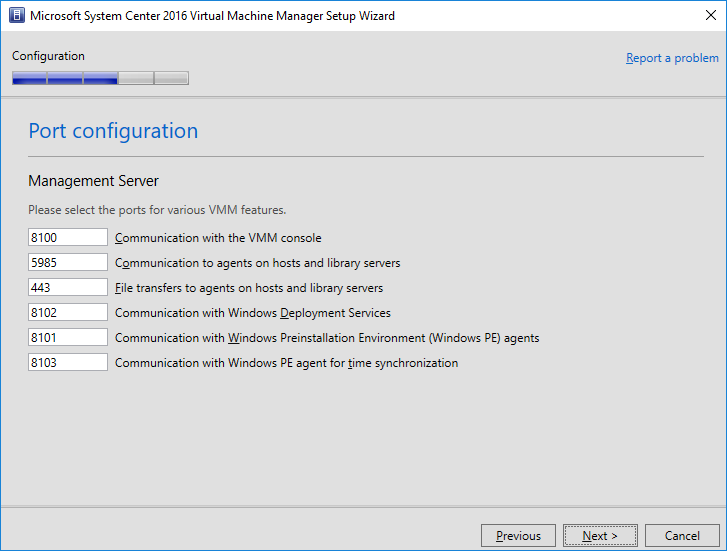Click the Configuration step label
727x551 pixels.
48,56
